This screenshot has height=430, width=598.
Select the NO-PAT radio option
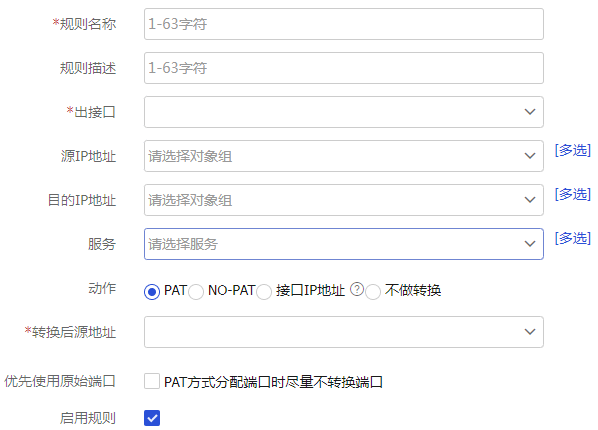point(196,292)
